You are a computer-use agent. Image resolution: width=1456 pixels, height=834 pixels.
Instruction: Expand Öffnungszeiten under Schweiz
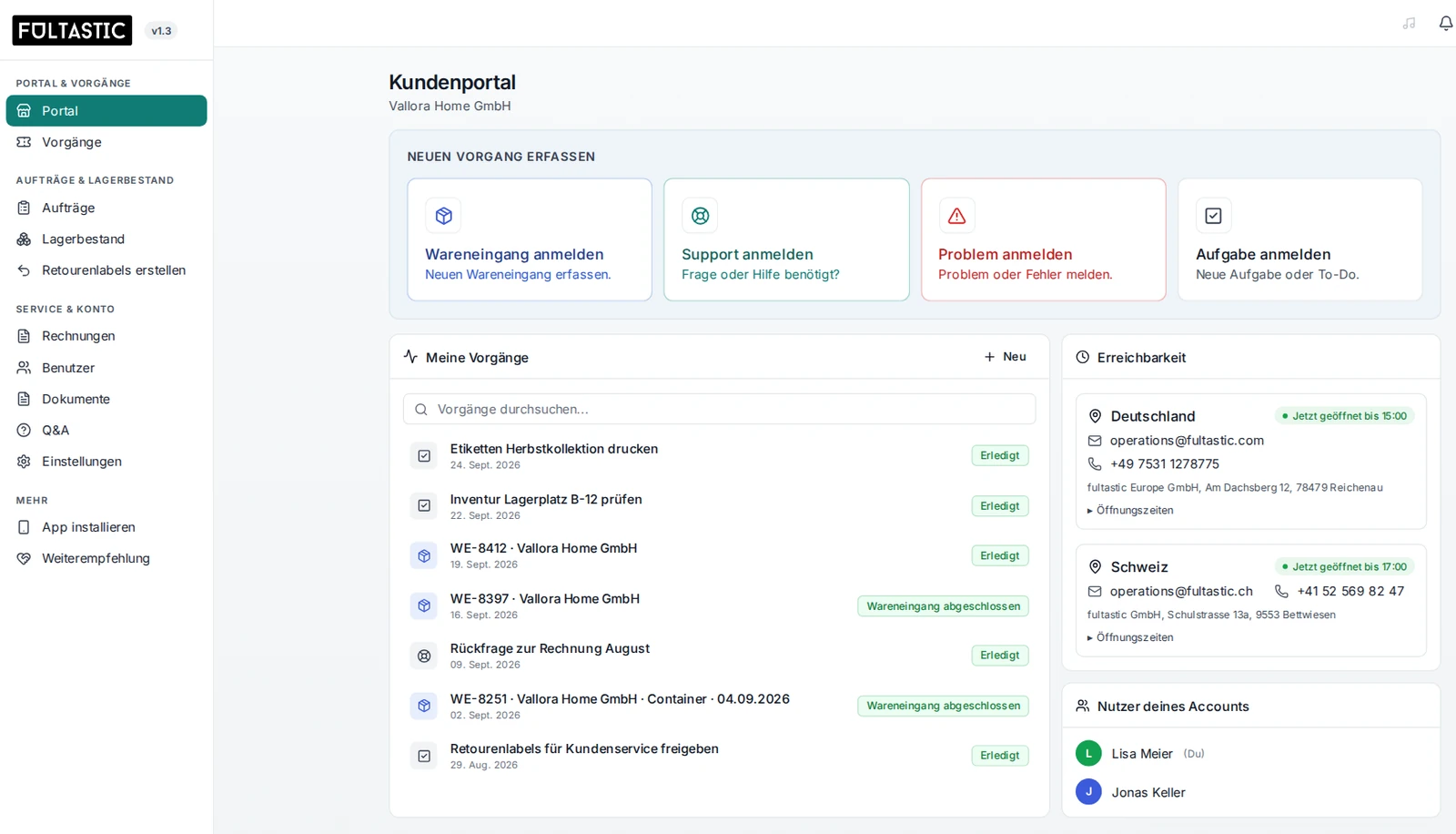pos(1130,638)
